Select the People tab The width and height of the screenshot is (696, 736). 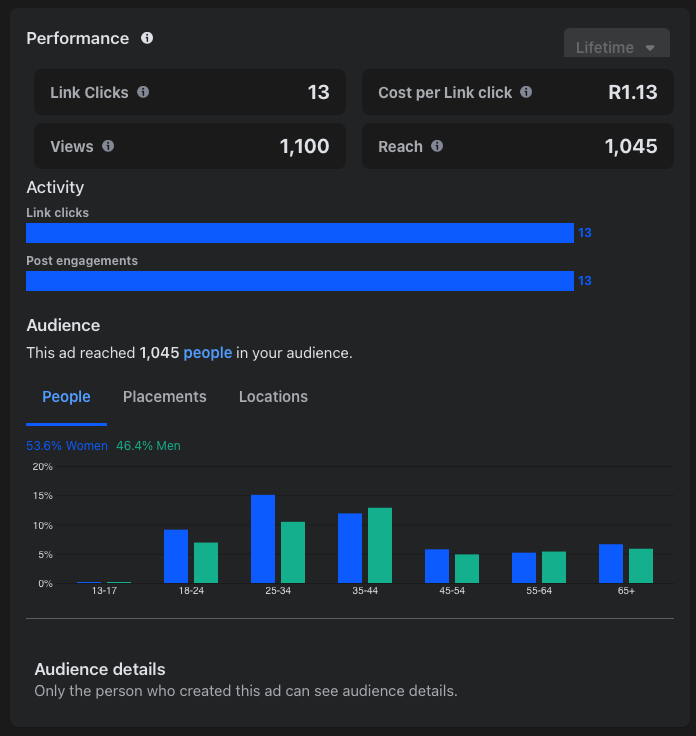point(66,397)
